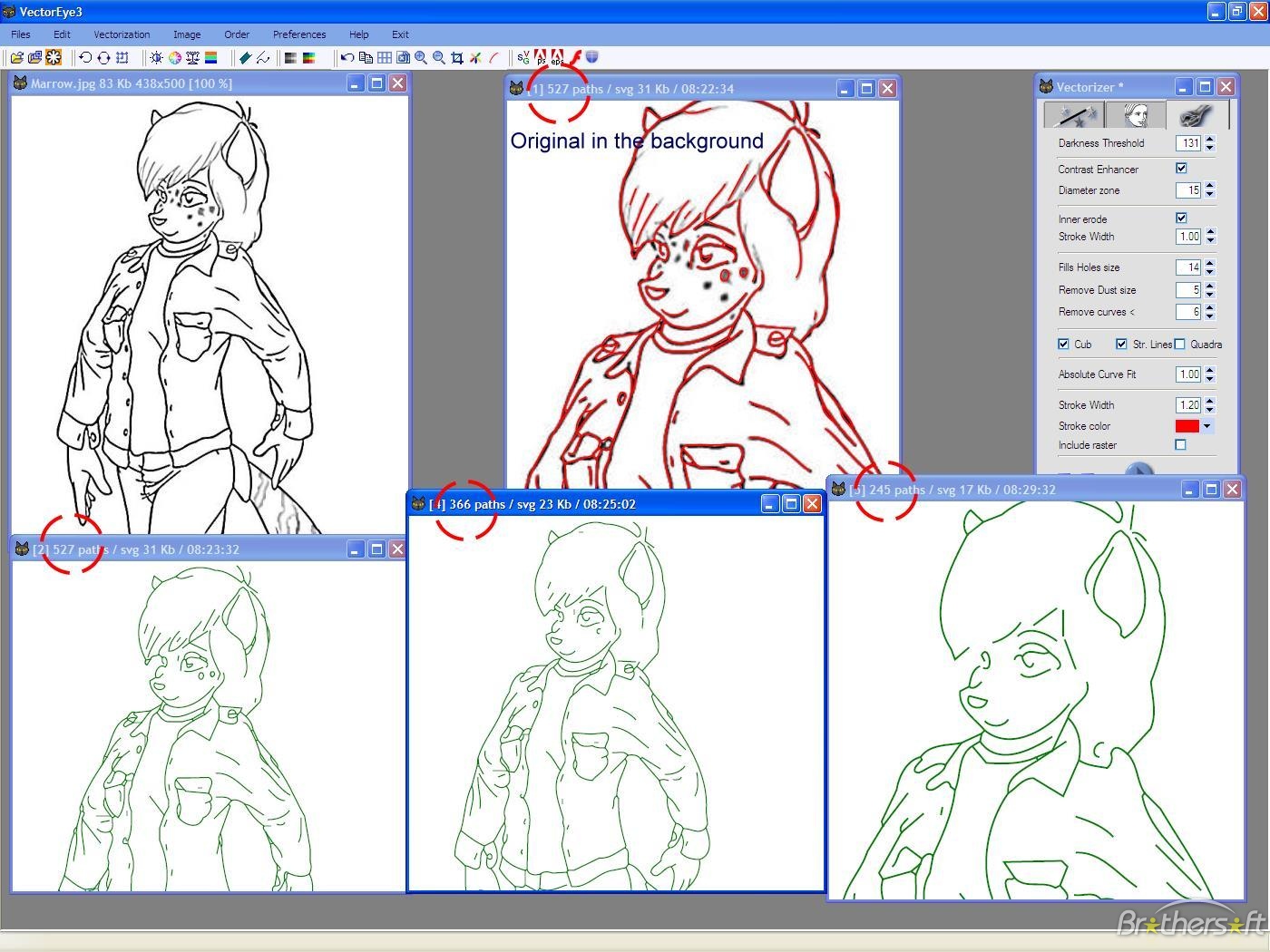Open a file with the folder icon
Screen dimensions: 1270x952
(16, 58)
